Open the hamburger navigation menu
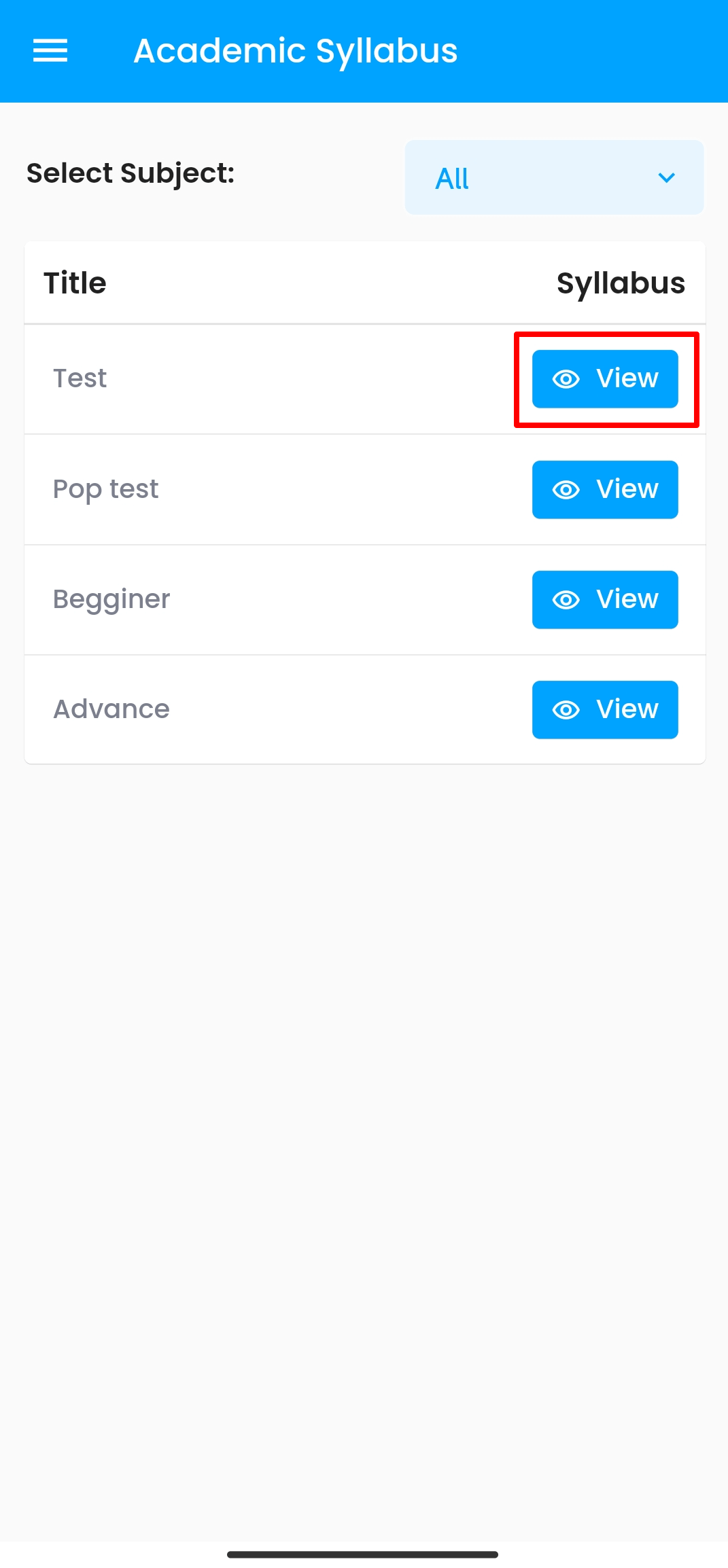728x1568 pixels. coord(50,51)
